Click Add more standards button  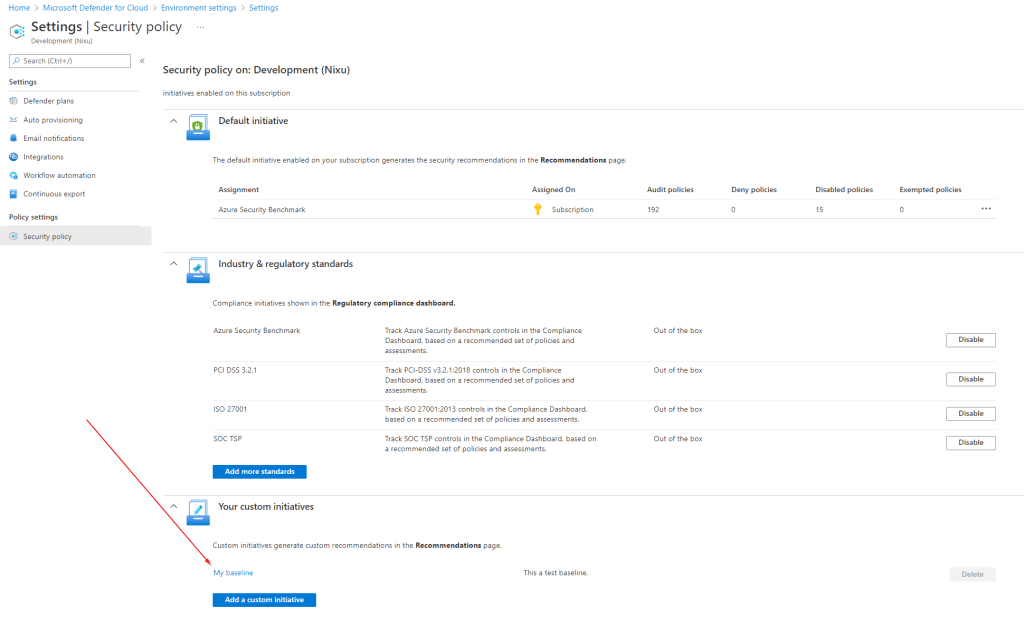pyautogui.click(x=259, y=471)
